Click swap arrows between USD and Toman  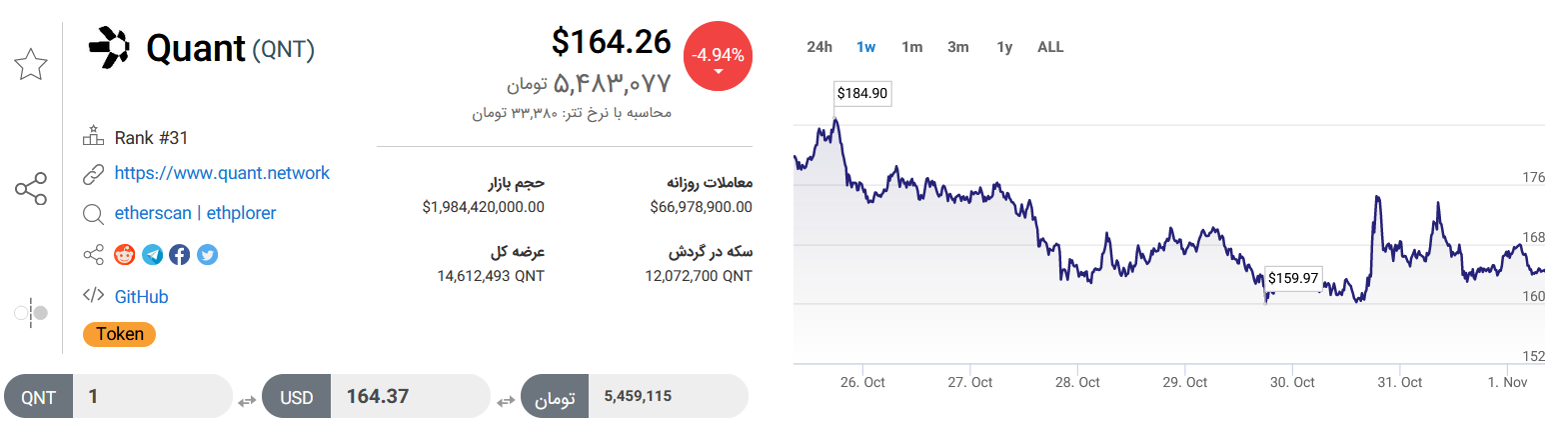(x=506, y=401)
